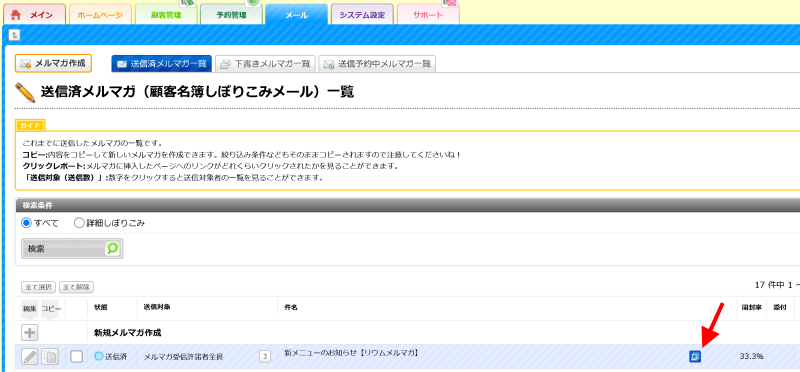Switch to the 予約管理 tab

coord(231,15)
